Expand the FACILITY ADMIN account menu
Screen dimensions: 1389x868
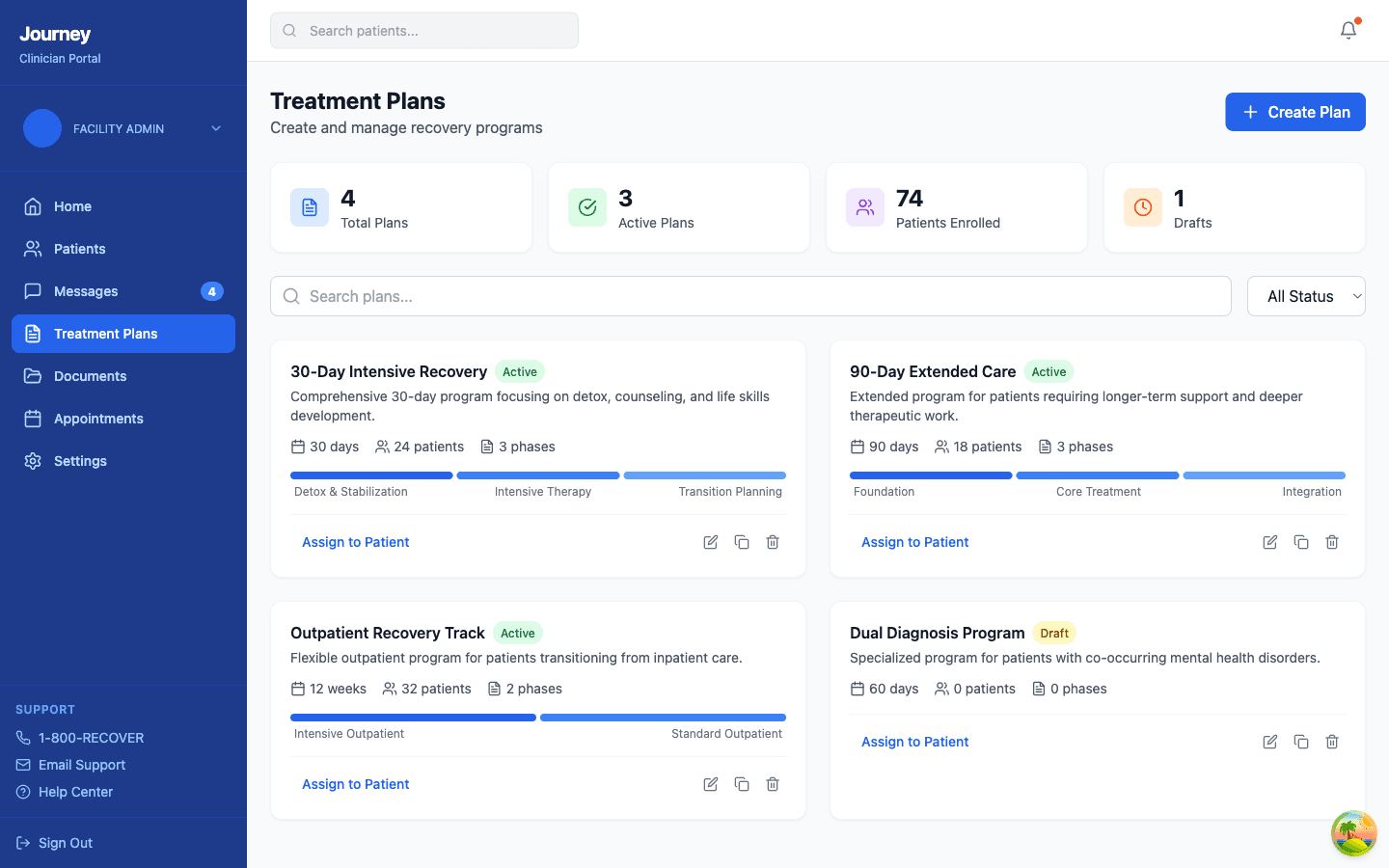pos(124,128)
